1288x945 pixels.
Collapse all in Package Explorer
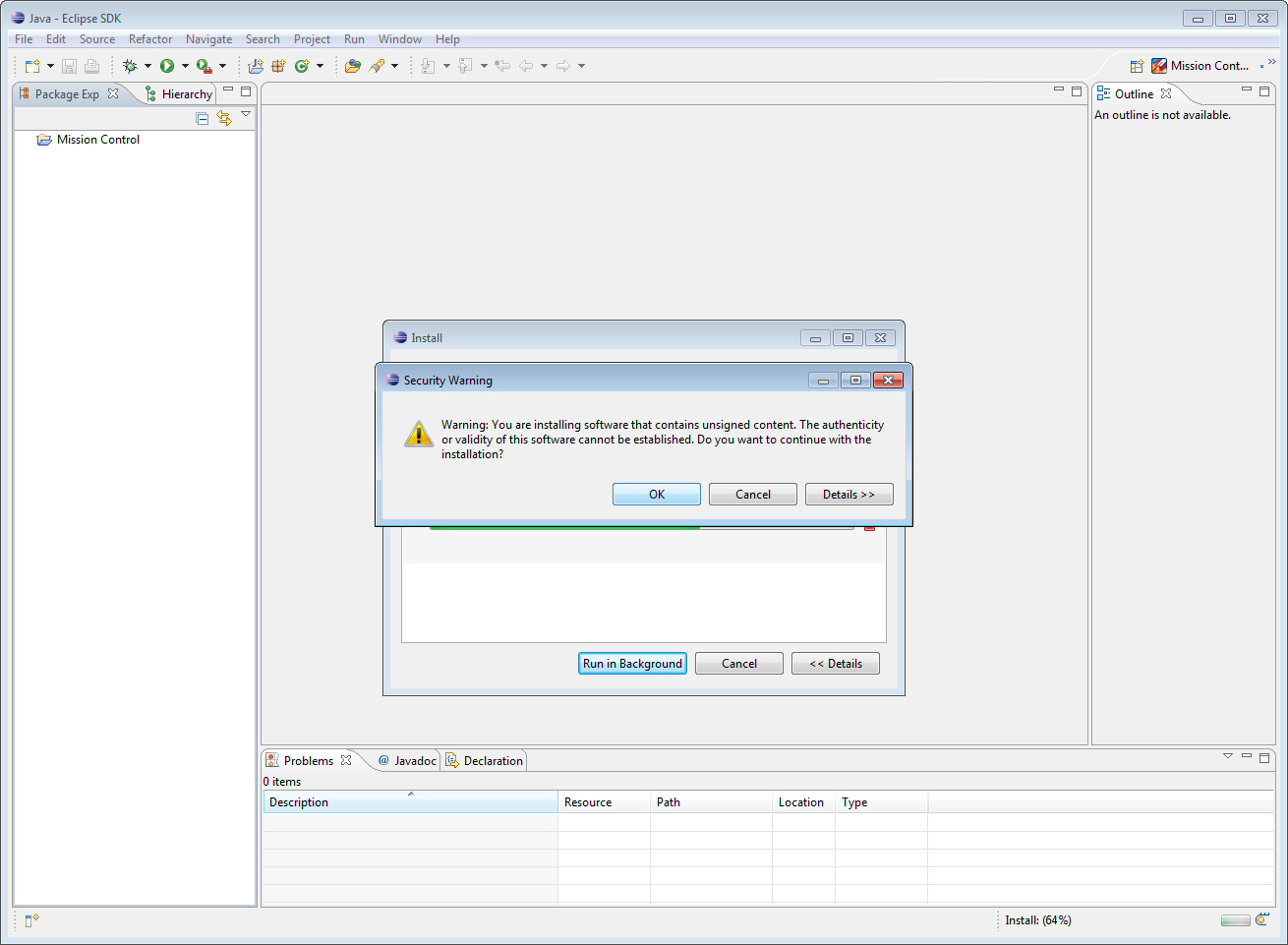[203, 118]
